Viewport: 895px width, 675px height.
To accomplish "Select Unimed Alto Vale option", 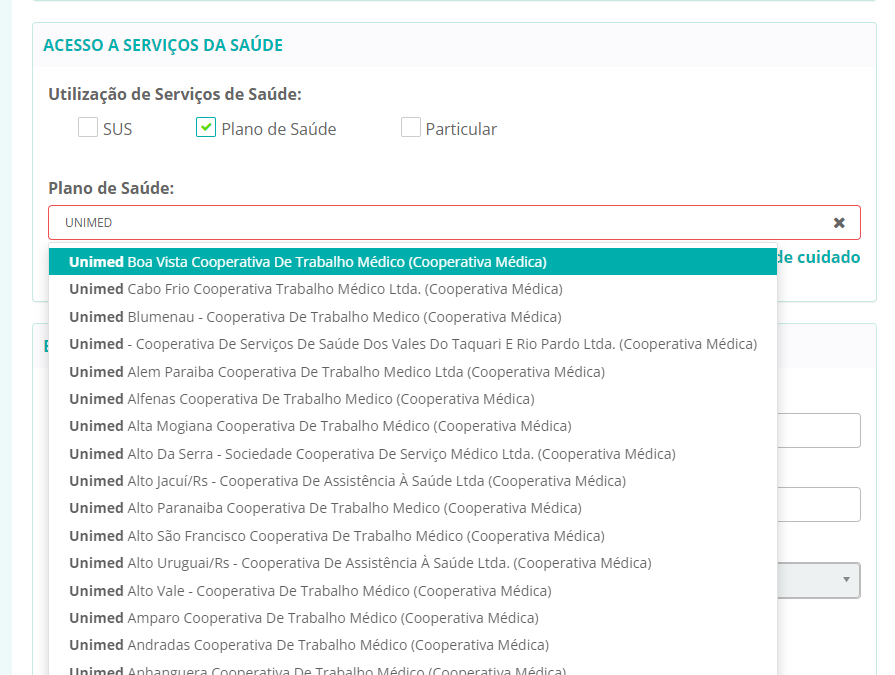I will pyautogui.click(x=309, y=591).
